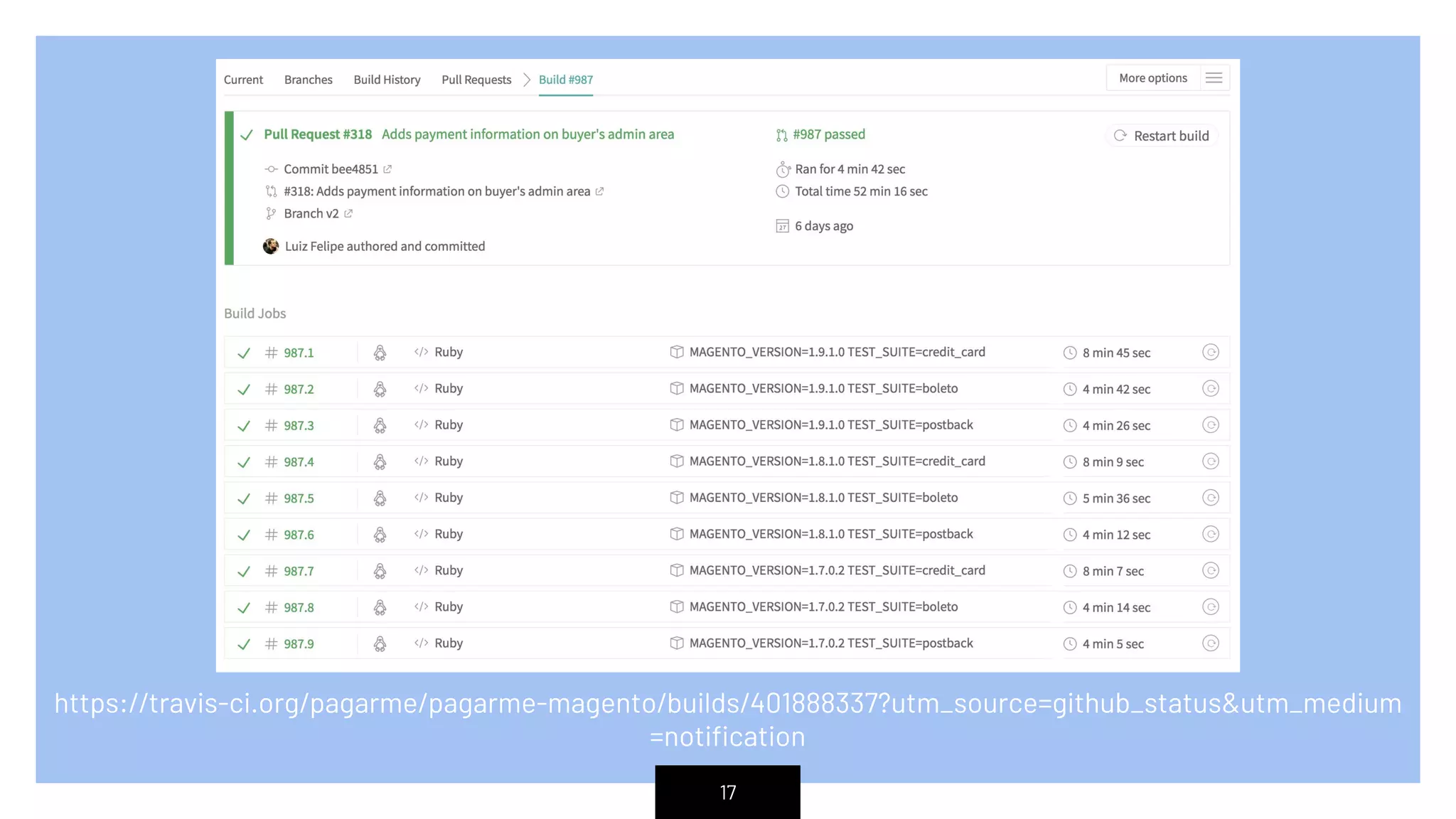This screenshot has height=819, width=1456.
Task: Click the Linux penguin icon on job 987.1
Action: click(380, 353)
